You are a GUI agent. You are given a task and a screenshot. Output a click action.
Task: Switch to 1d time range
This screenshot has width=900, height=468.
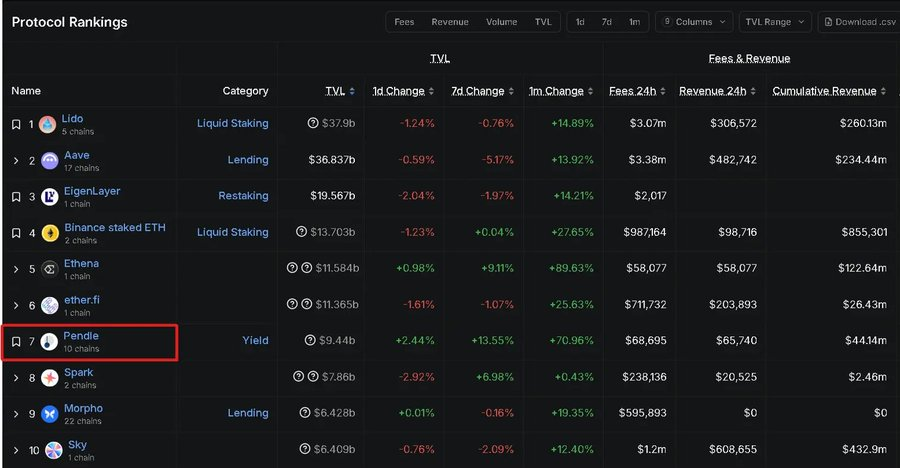point(580,22)
